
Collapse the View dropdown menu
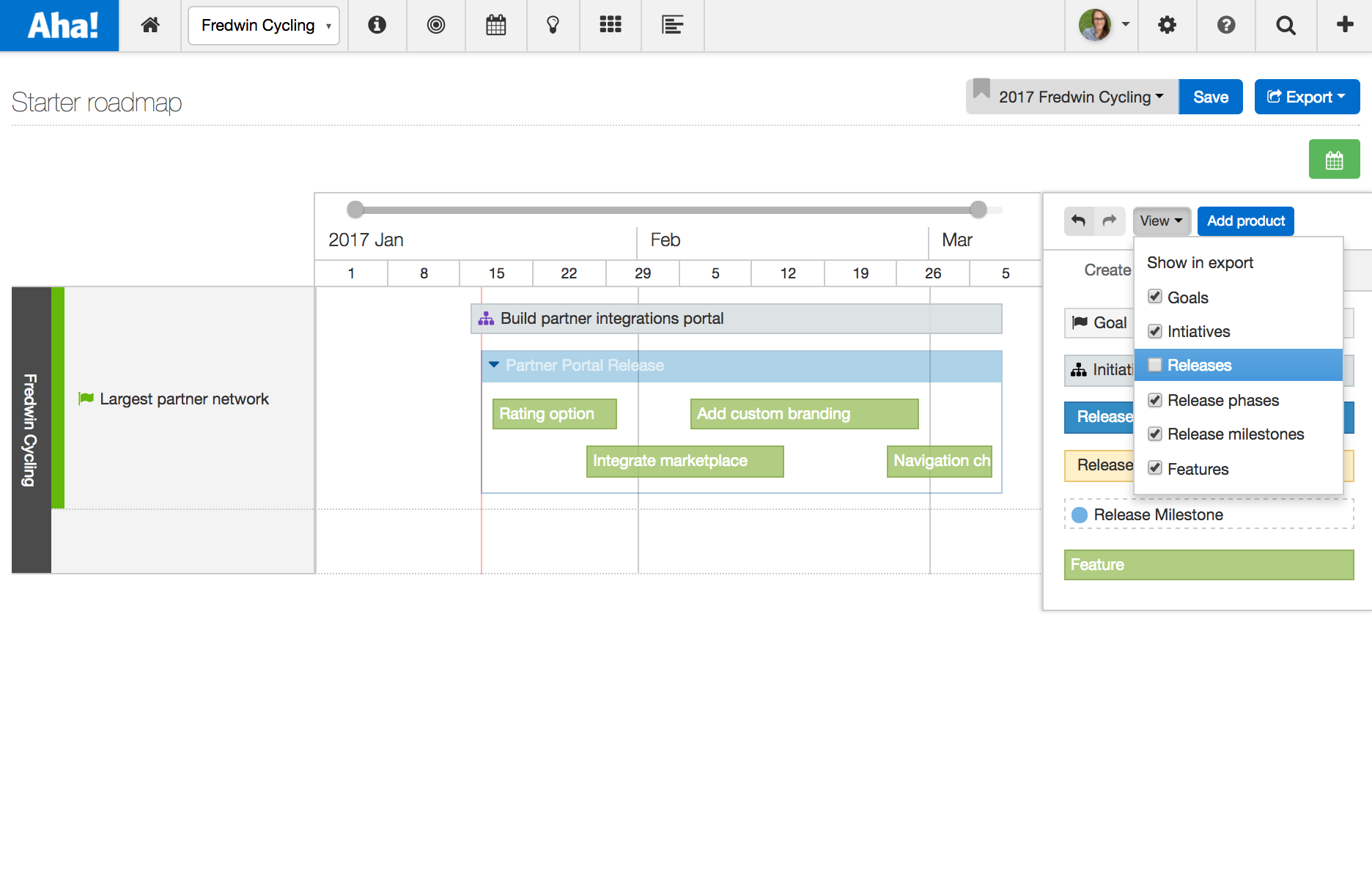click(1161, 221)
